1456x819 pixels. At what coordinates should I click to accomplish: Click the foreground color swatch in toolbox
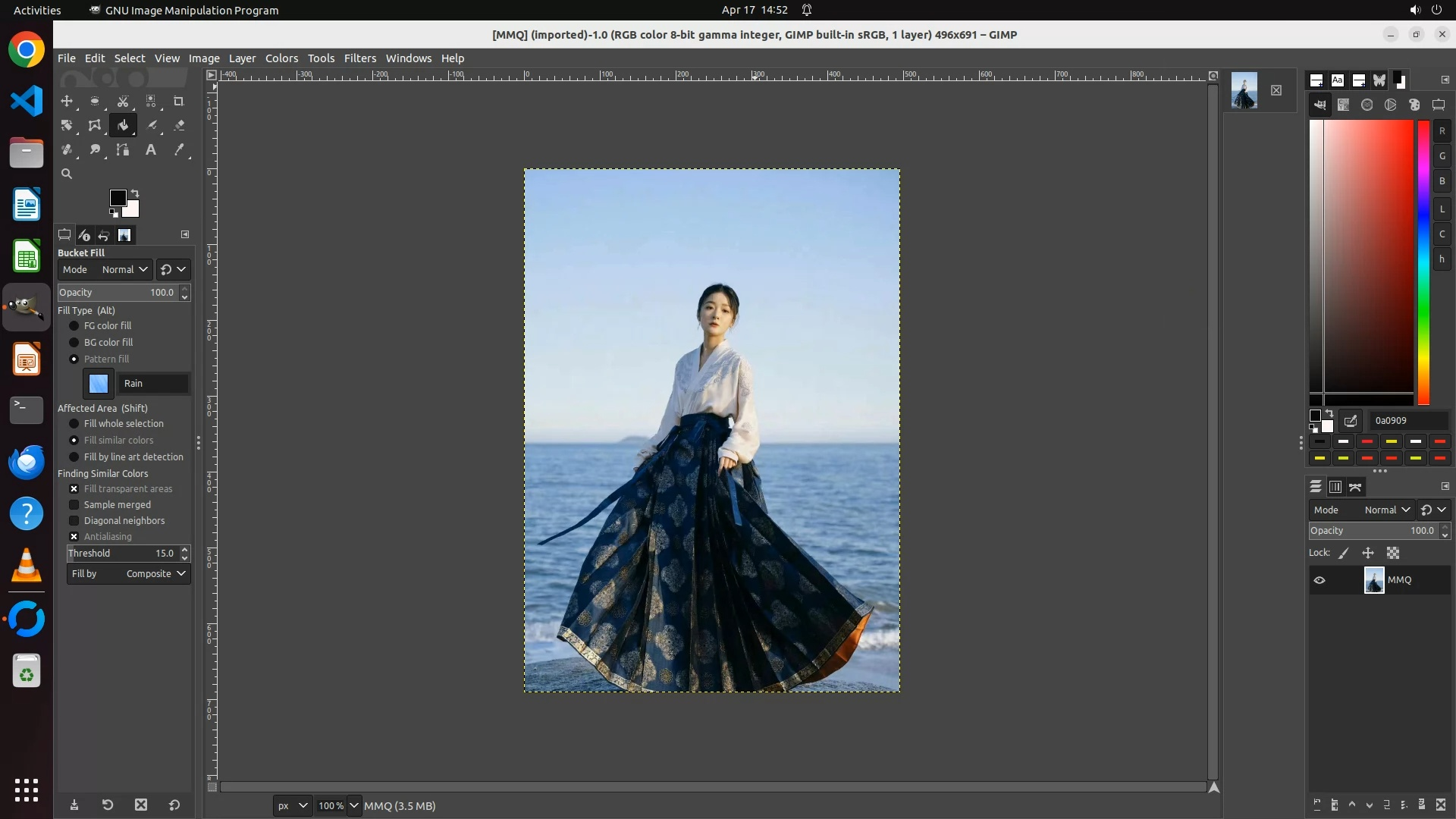tap(118, 198)
